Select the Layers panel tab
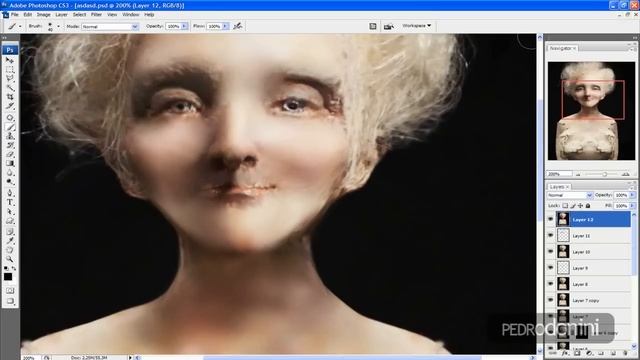The image size is (640, 360). tap(559, 187)
